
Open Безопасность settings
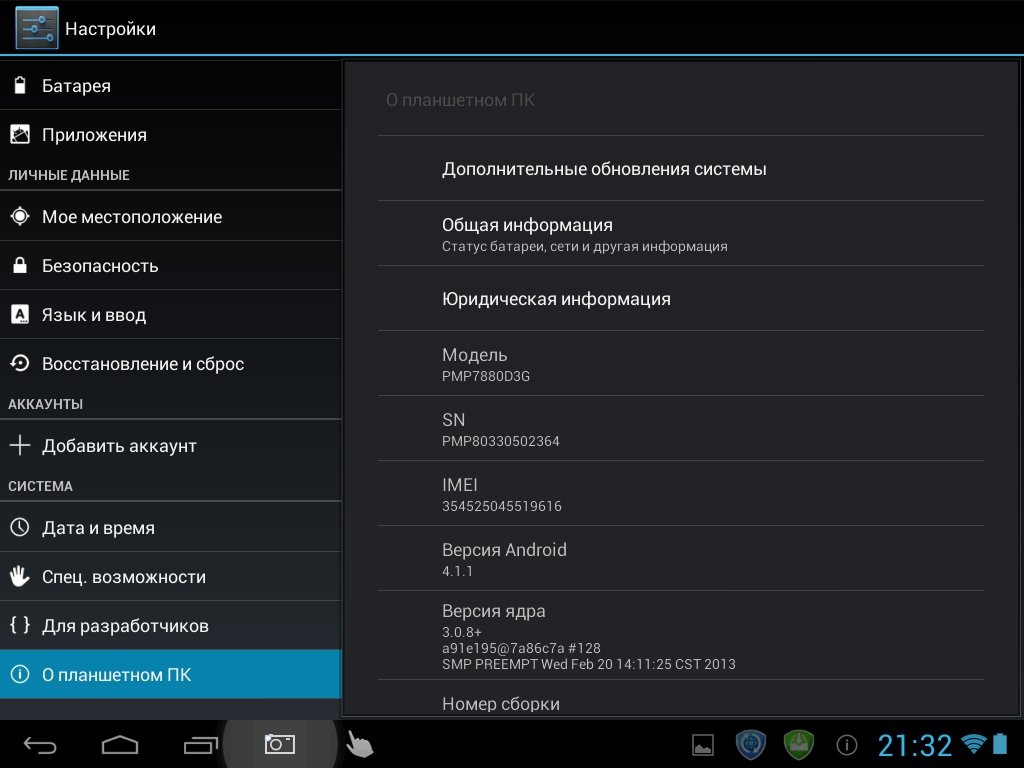pos(170,266)
